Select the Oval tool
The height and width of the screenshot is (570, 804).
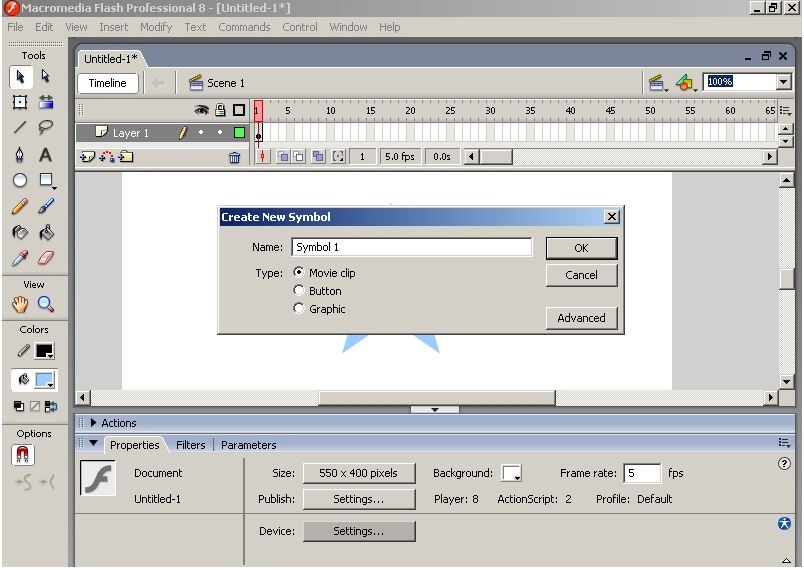click(20, 180)
